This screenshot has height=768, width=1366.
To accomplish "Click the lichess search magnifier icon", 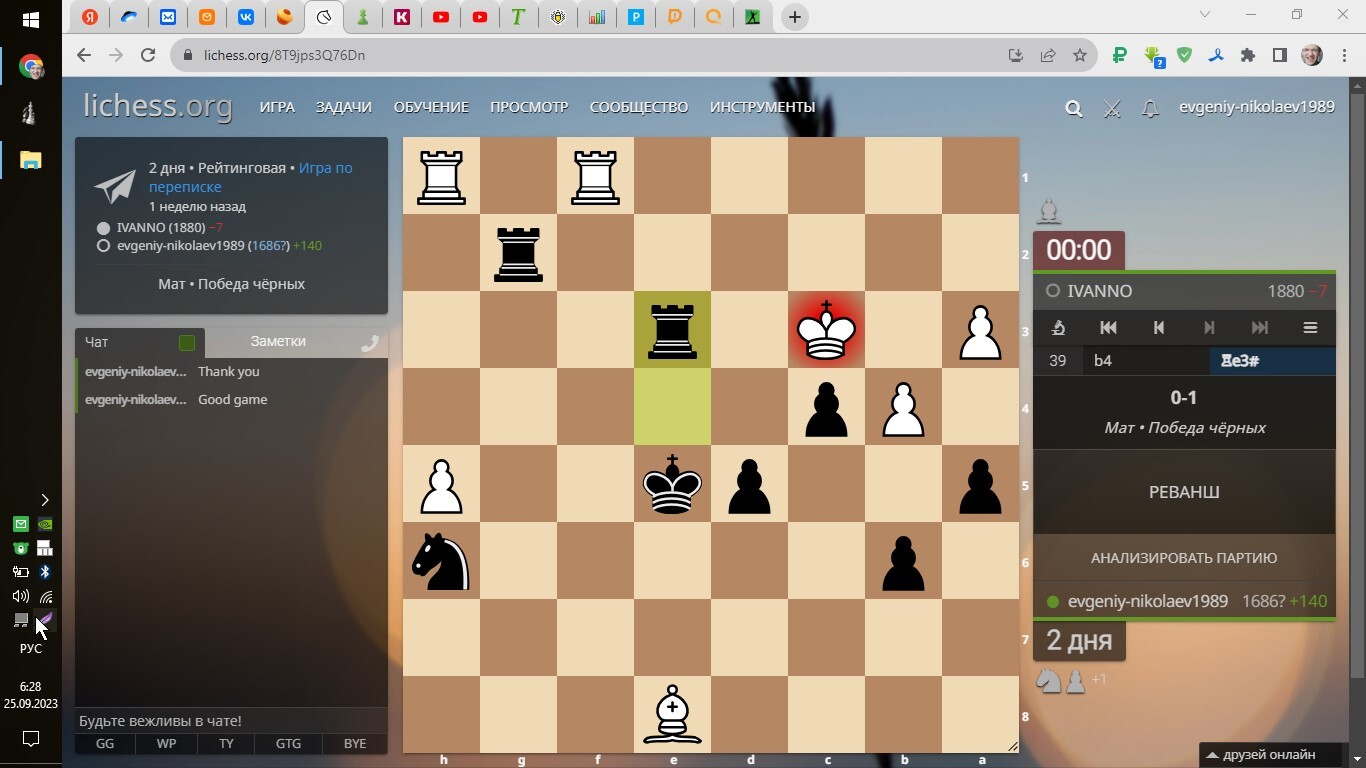I will [1074, 109].
